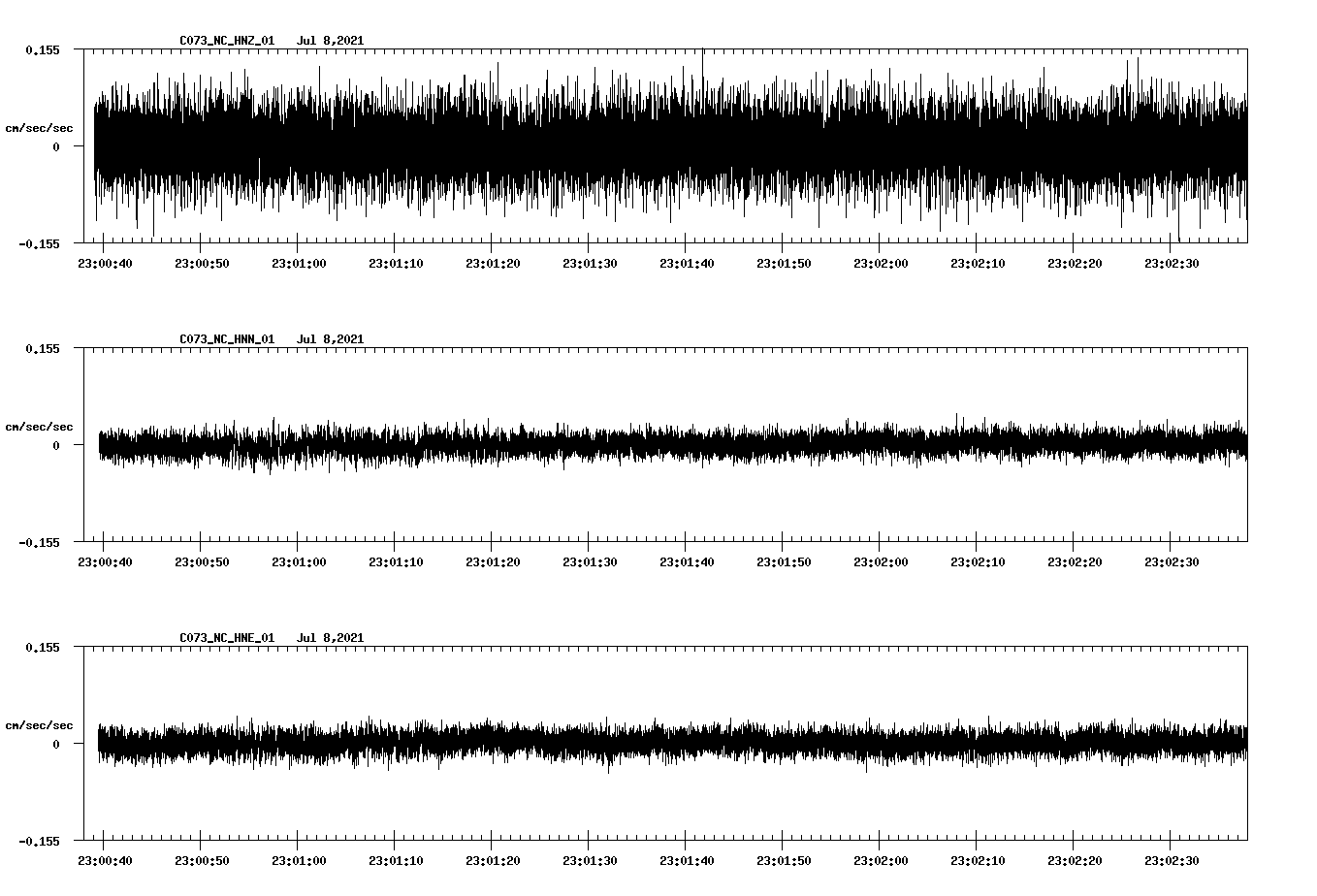This screenshot has height=896, width=1317.
Task: Click the 23:01:00 time label under HNZ plot
Action: (x=299, y=264)
